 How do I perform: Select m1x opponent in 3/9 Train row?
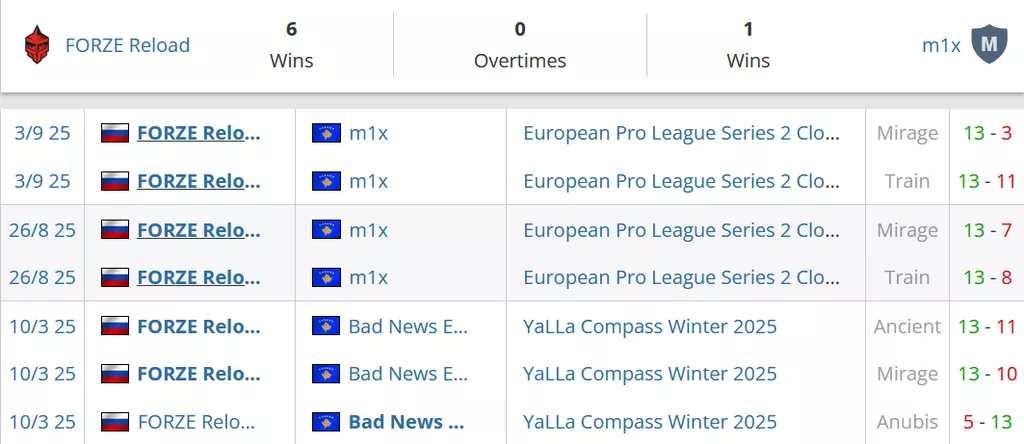tap(368, 181)
